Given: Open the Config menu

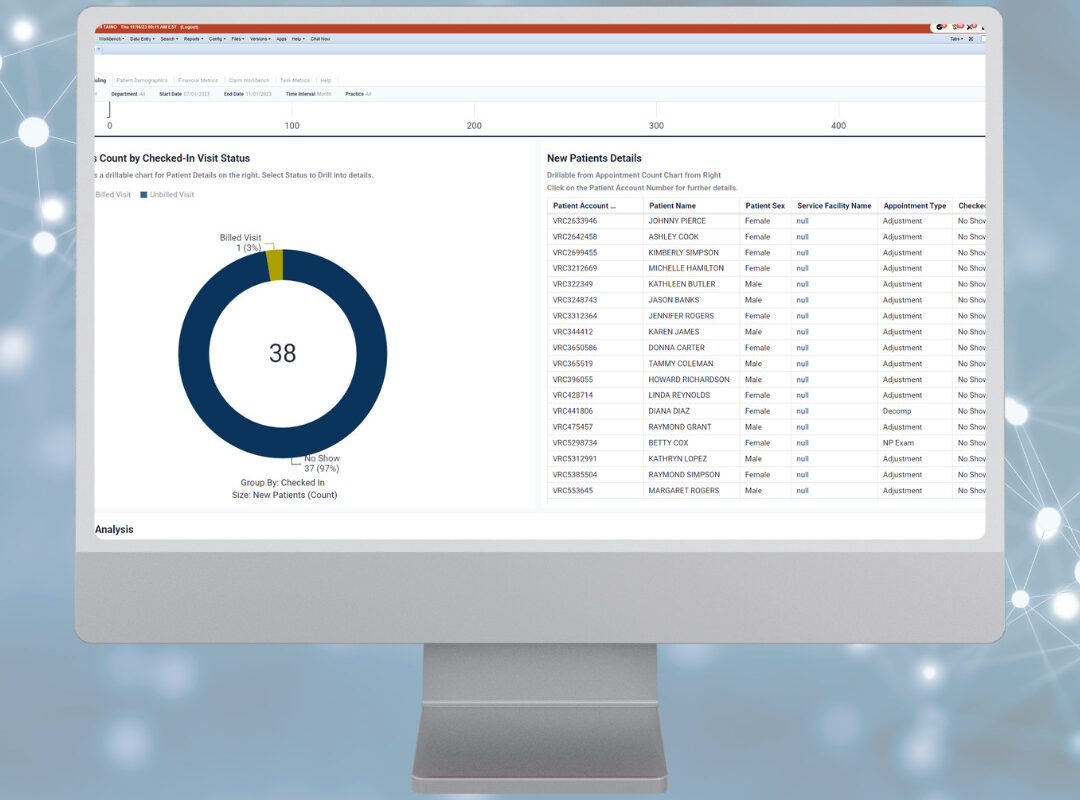Looking at the screenshot, I should point(217,39).
